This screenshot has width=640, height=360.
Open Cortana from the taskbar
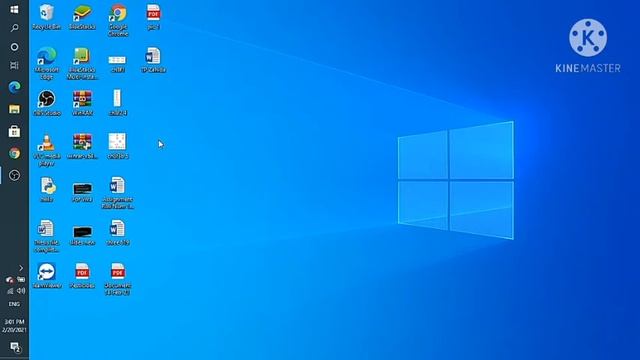pos(14,47)
